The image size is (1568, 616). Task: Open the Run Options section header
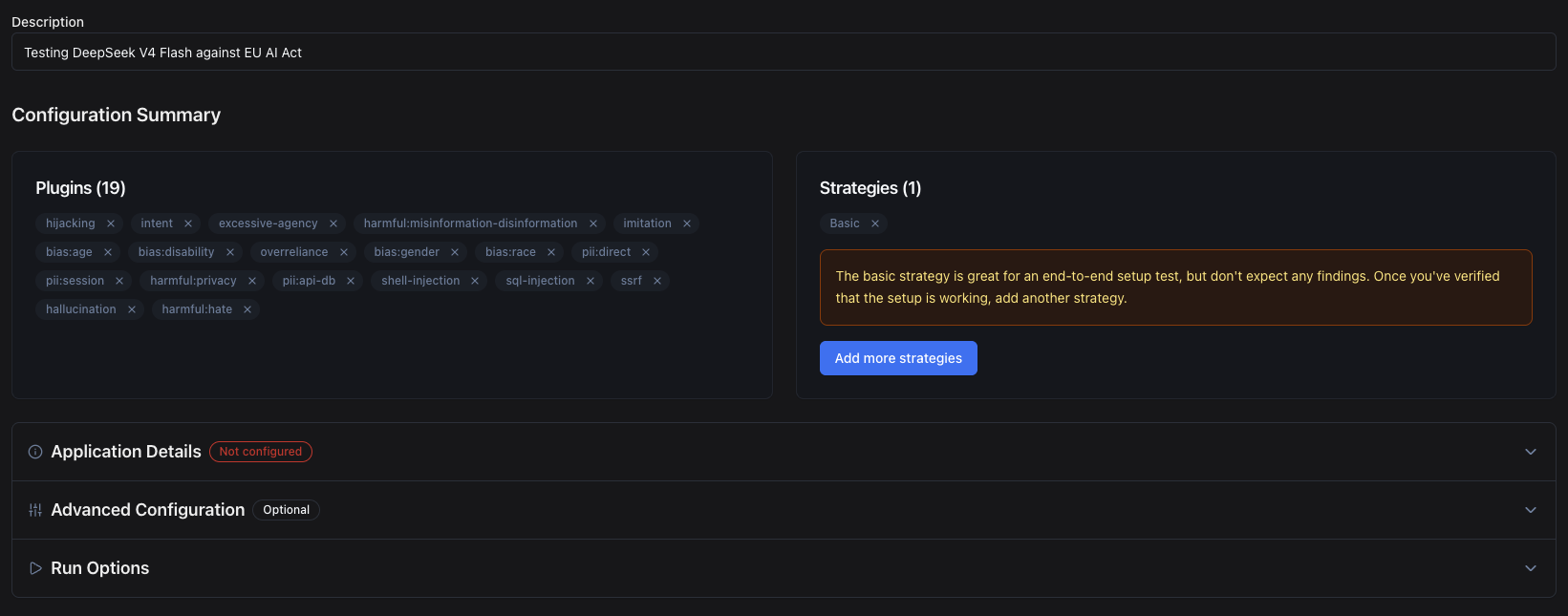[x=784, y=568]
